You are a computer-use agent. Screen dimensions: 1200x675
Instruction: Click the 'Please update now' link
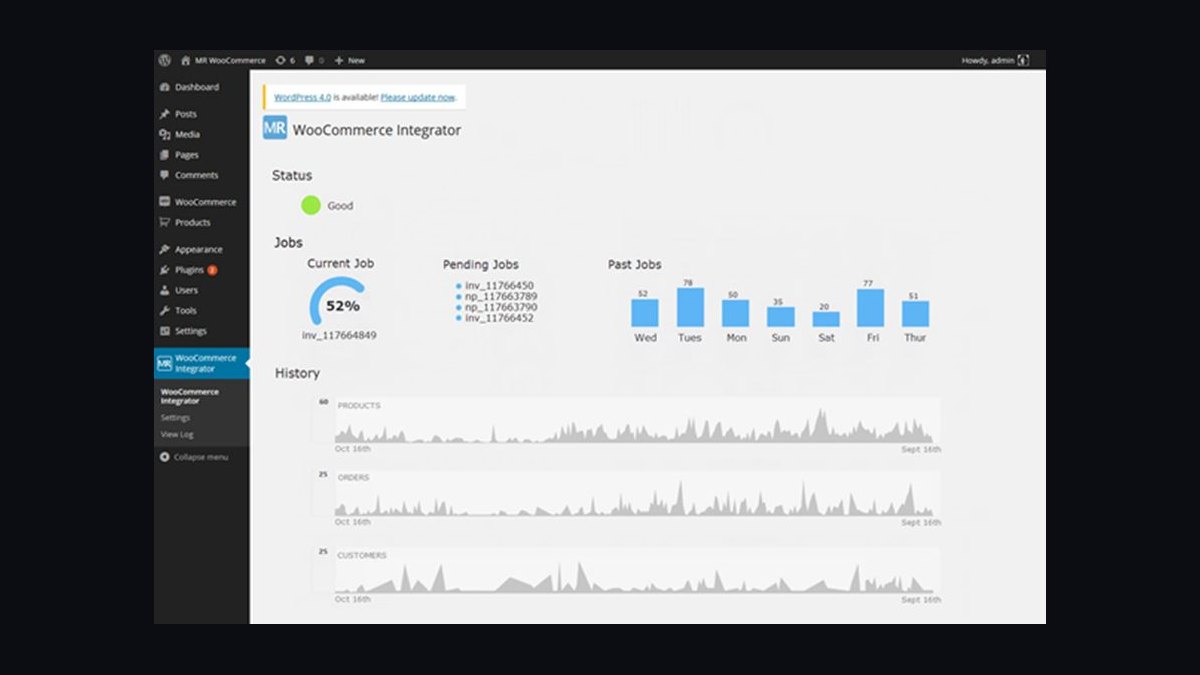pyautogui.click(x=418, y=97)
